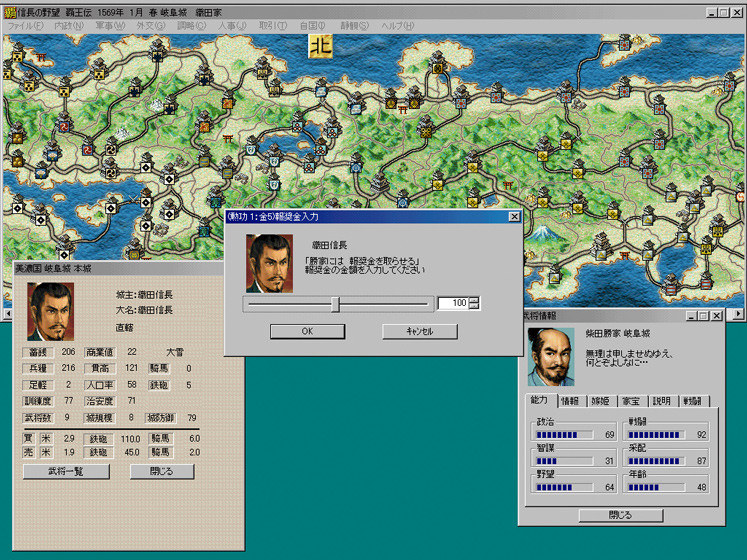Click the 采配 ability bar showing 87
Image resolution: width=747 pixels, height=560 pixels.
(x=656, y=461)
